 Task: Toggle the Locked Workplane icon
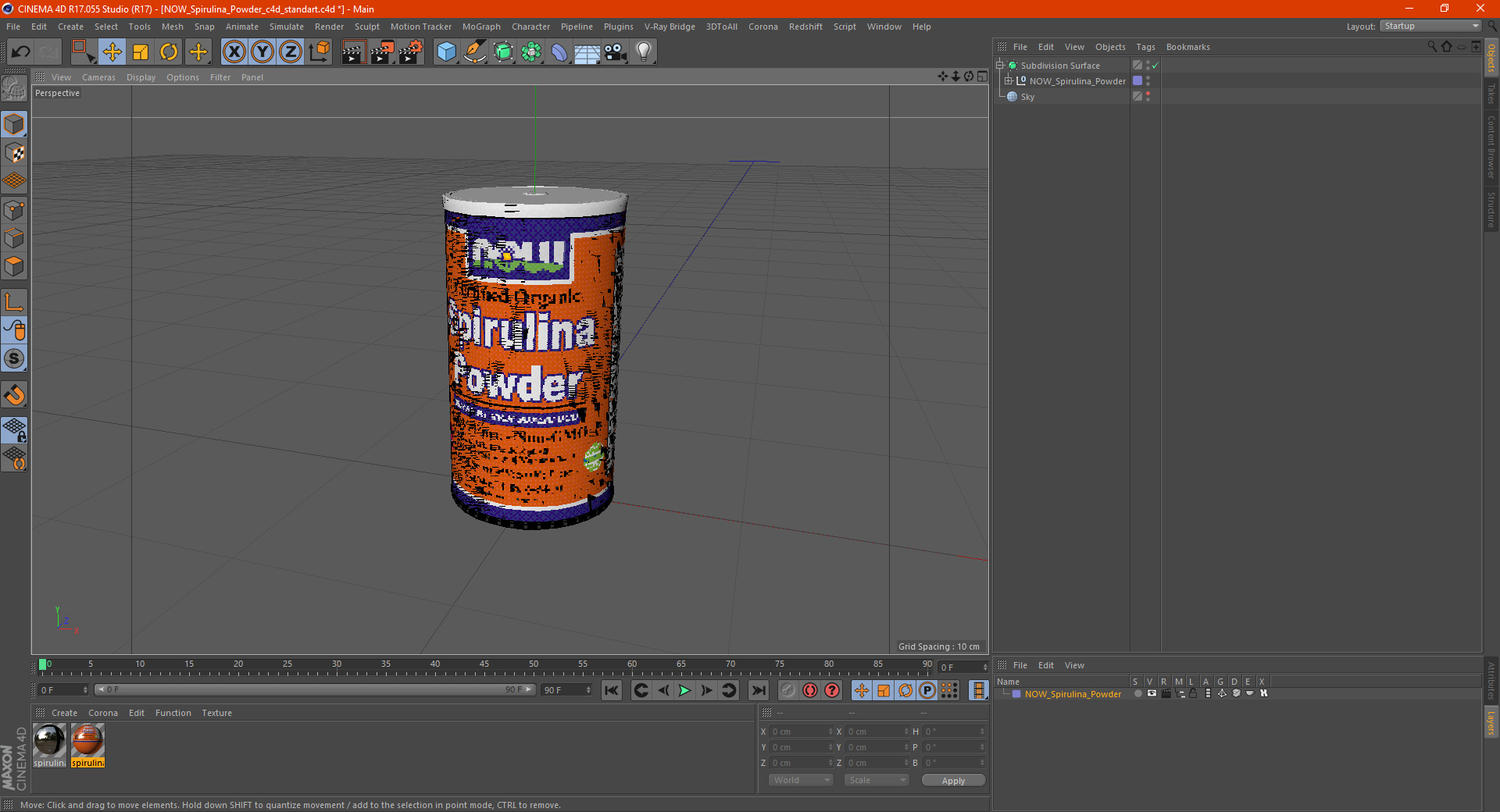(14, 429)
